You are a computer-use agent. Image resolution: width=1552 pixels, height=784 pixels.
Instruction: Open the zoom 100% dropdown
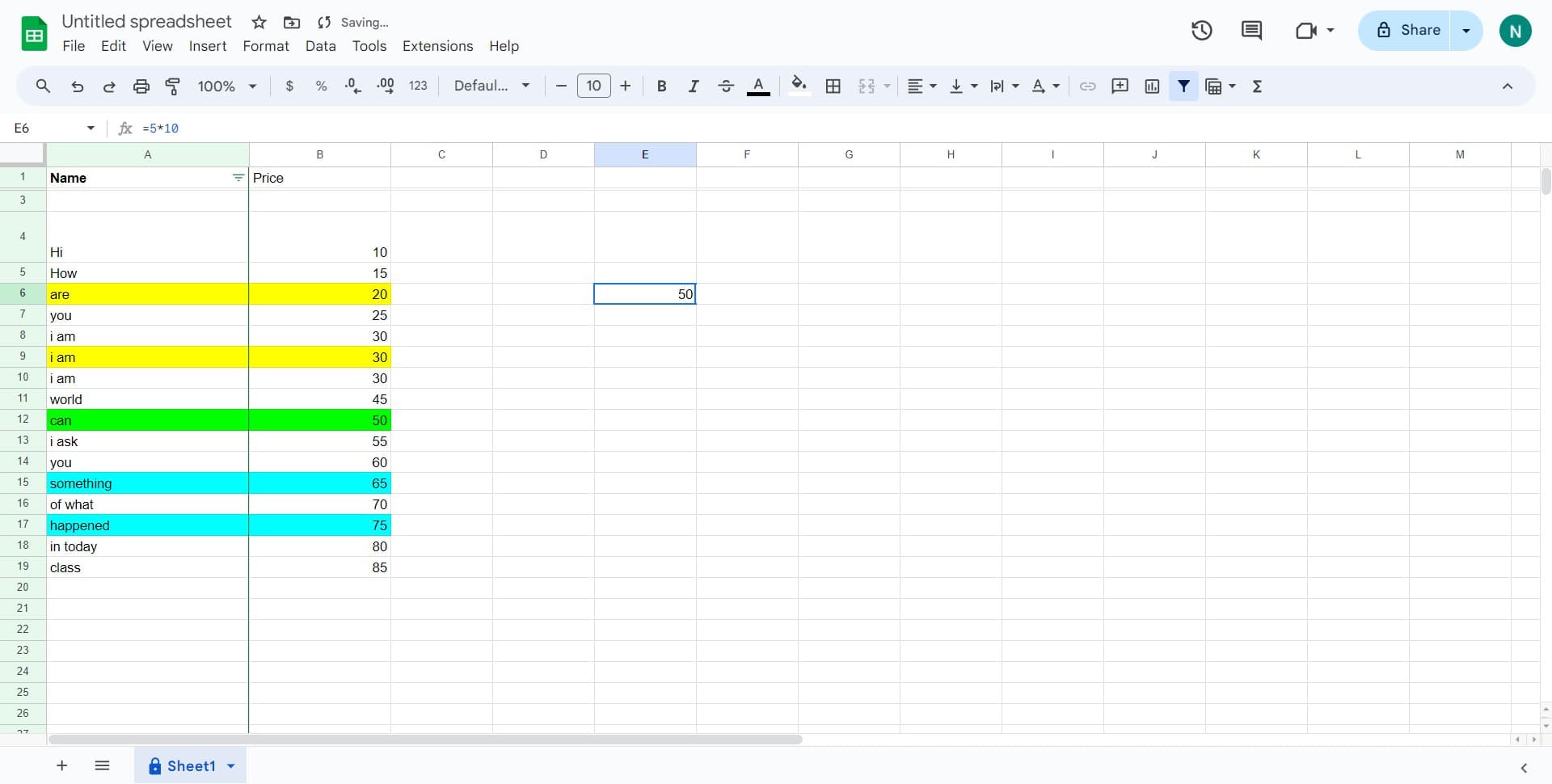[x=227, y=86]
